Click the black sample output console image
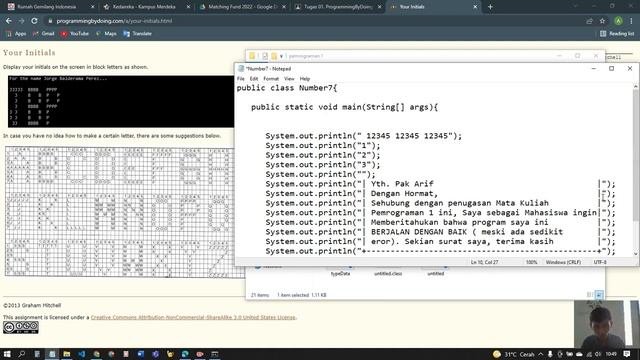This screenshot has height=360, width=640. click(x=121, y=101)
